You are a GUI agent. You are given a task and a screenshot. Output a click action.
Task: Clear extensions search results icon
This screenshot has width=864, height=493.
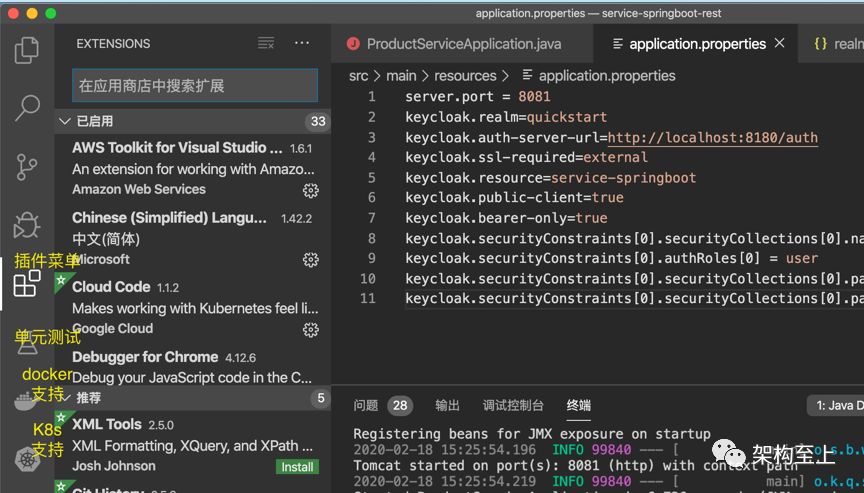[266, 43]
